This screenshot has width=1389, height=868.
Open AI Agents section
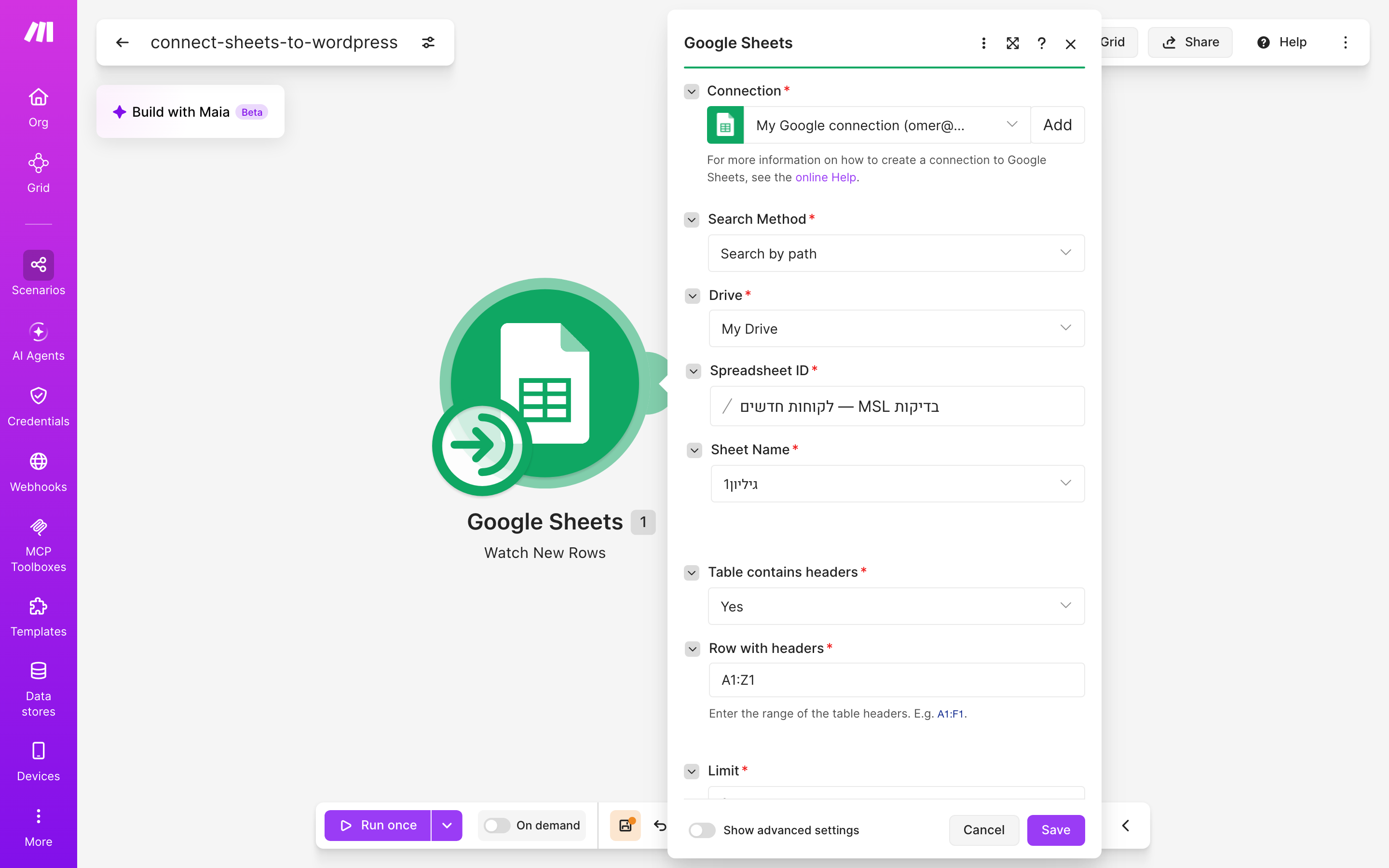(39, 341)
